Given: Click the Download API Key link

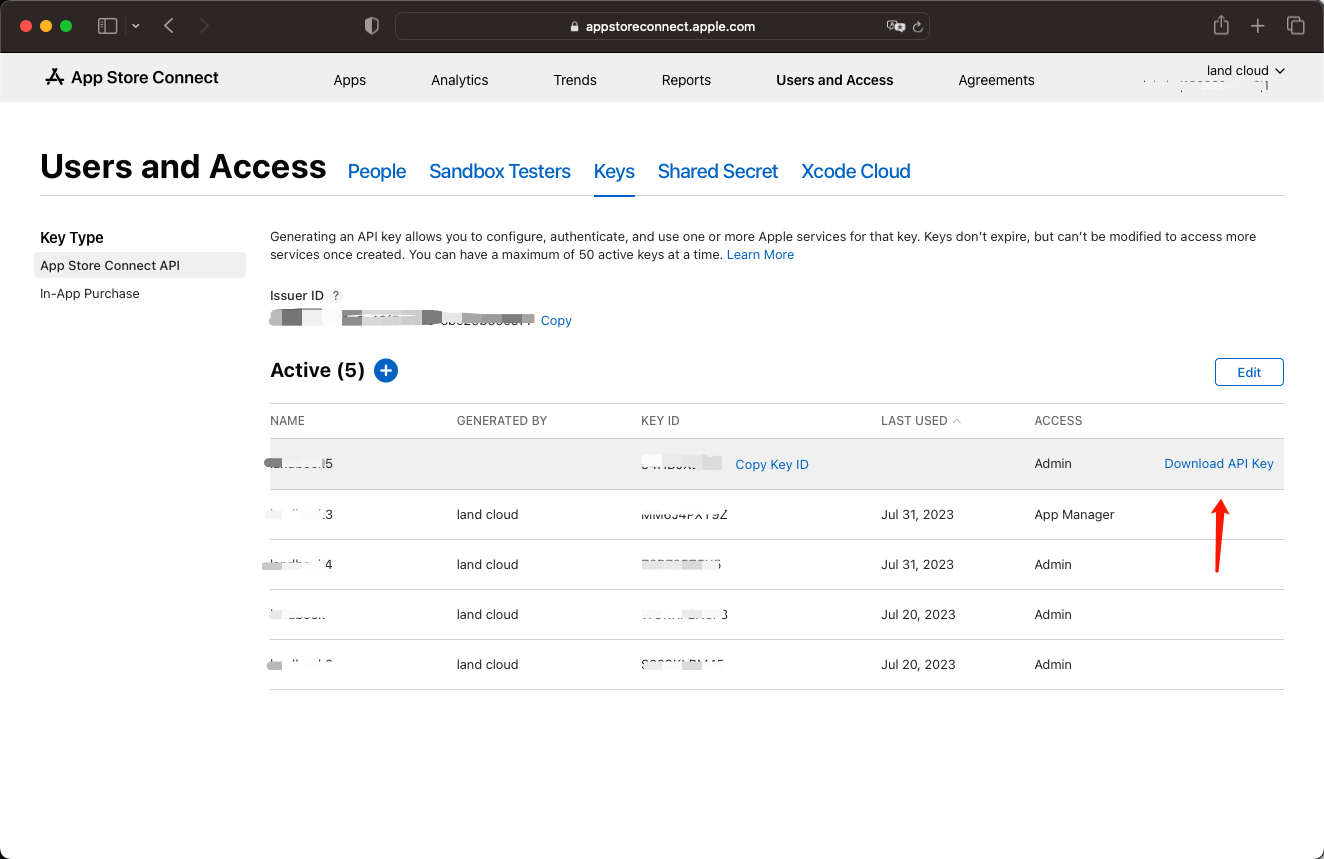Looking at the screenshot, I should click(x=1219, y=464).
